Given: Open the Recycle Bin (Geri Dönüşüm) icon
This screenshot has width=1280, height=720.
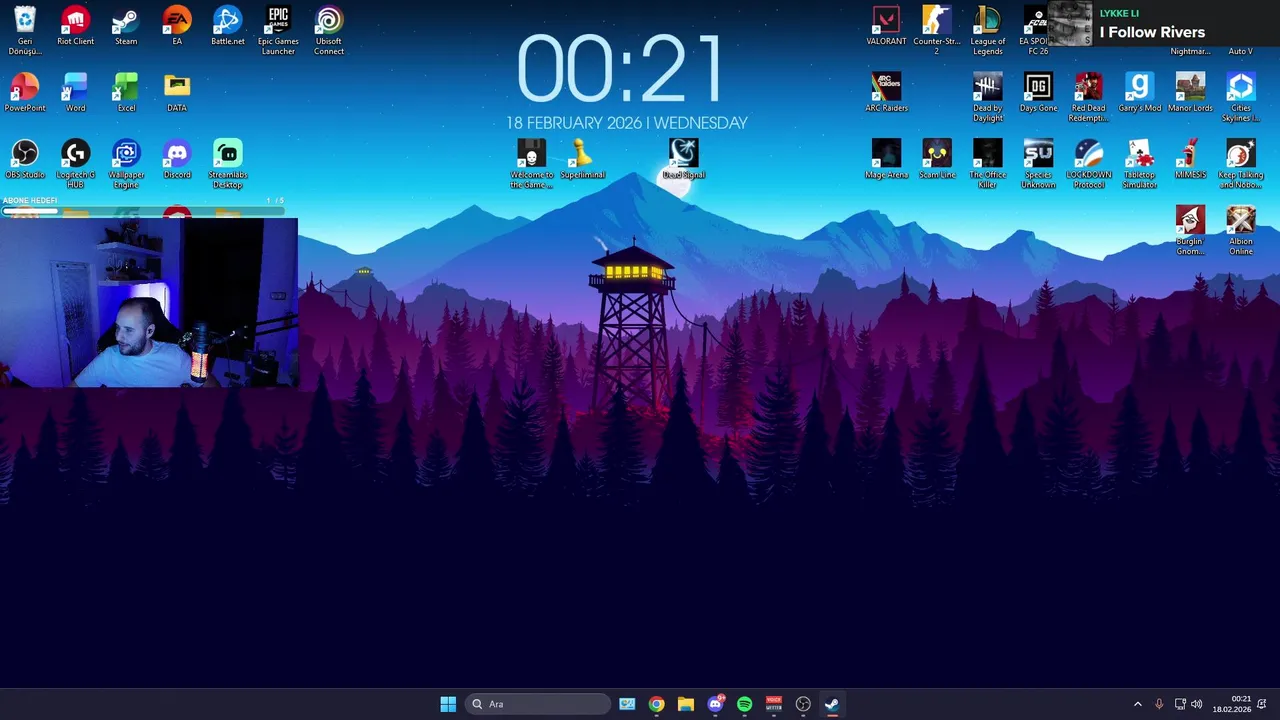Looking at the screenshot, I should 25,30.
